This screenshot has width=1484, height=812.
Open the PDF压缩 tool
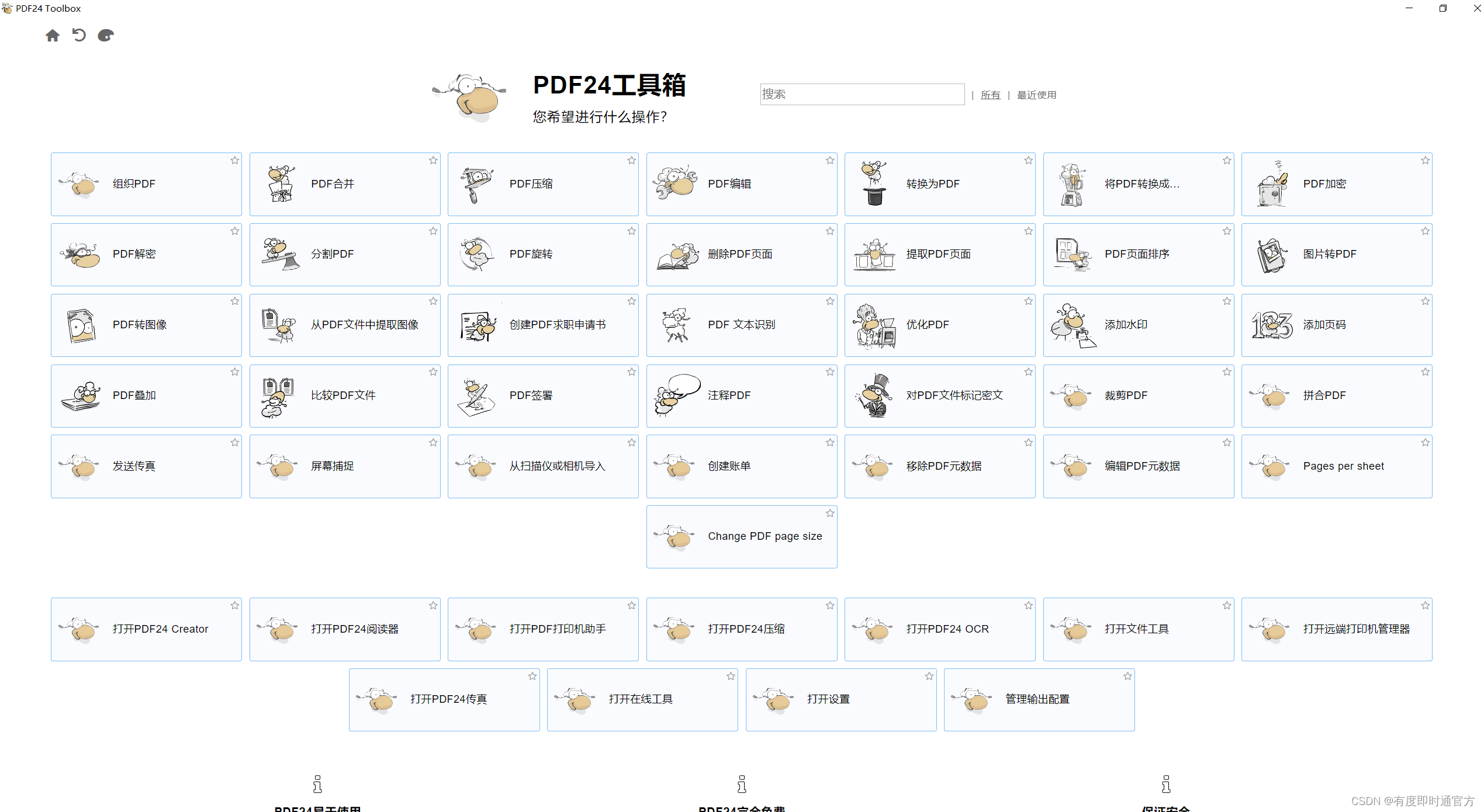546,183
